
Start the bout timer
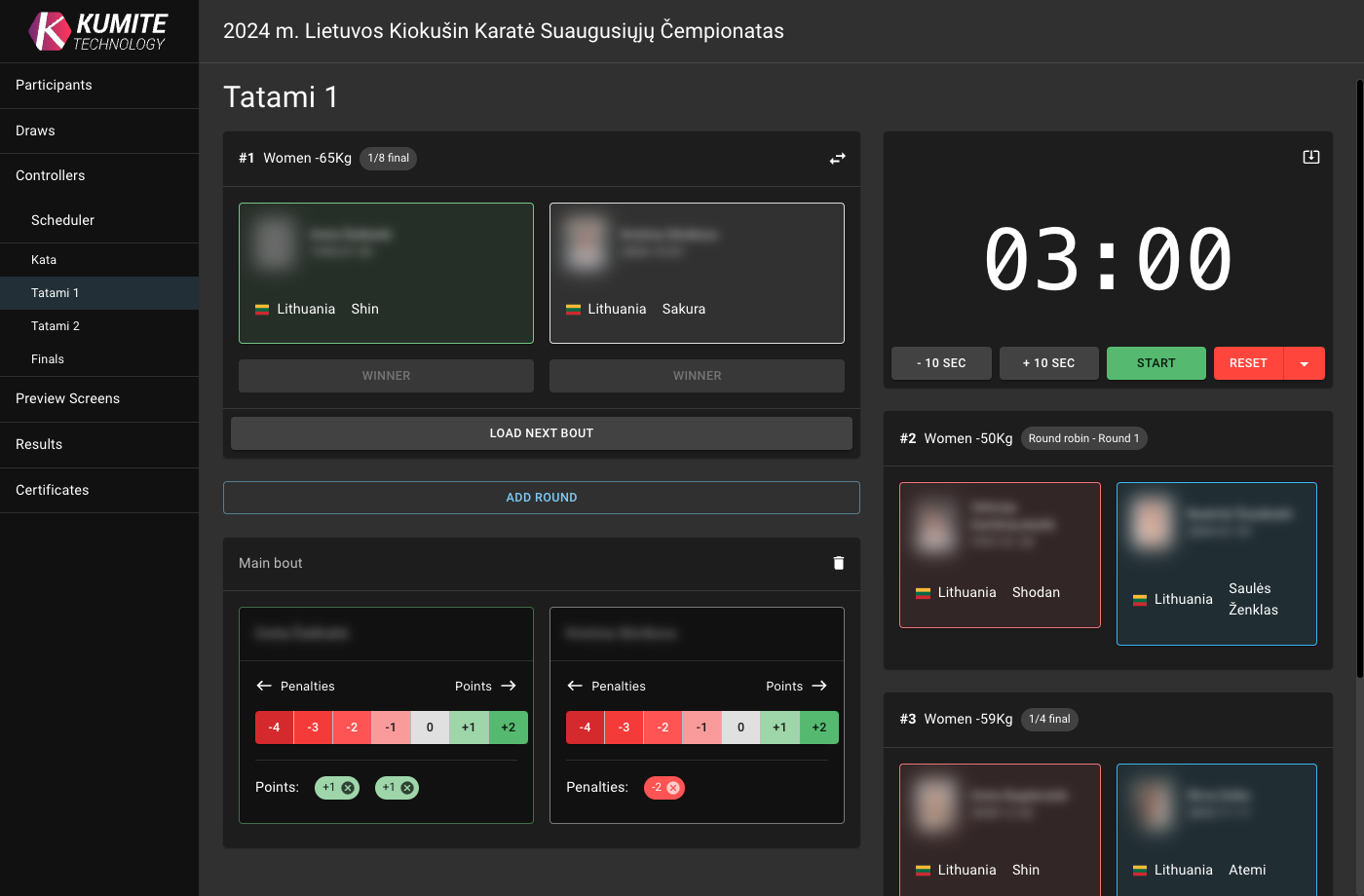1156,363
